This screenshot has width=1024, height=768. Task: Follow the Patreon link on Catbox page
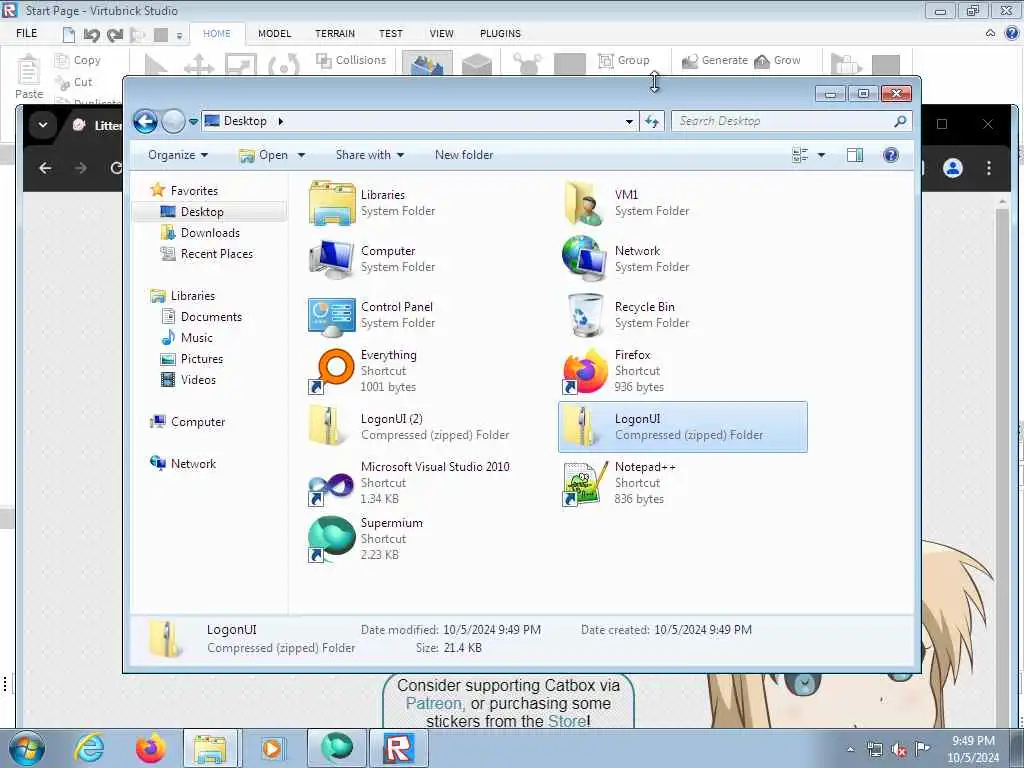click(434, 703)
